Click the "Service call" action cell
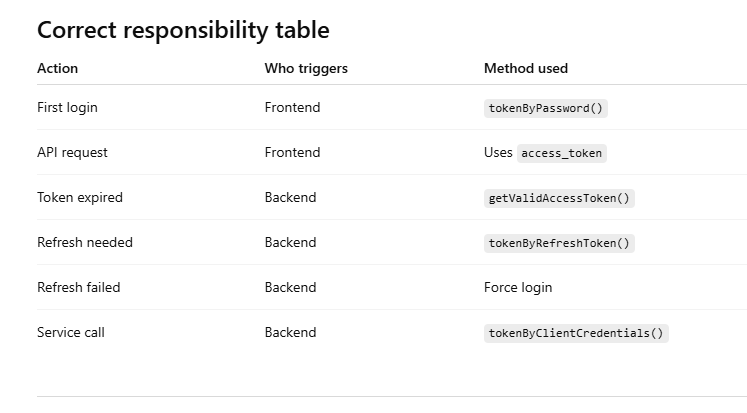 coord(71,332)
